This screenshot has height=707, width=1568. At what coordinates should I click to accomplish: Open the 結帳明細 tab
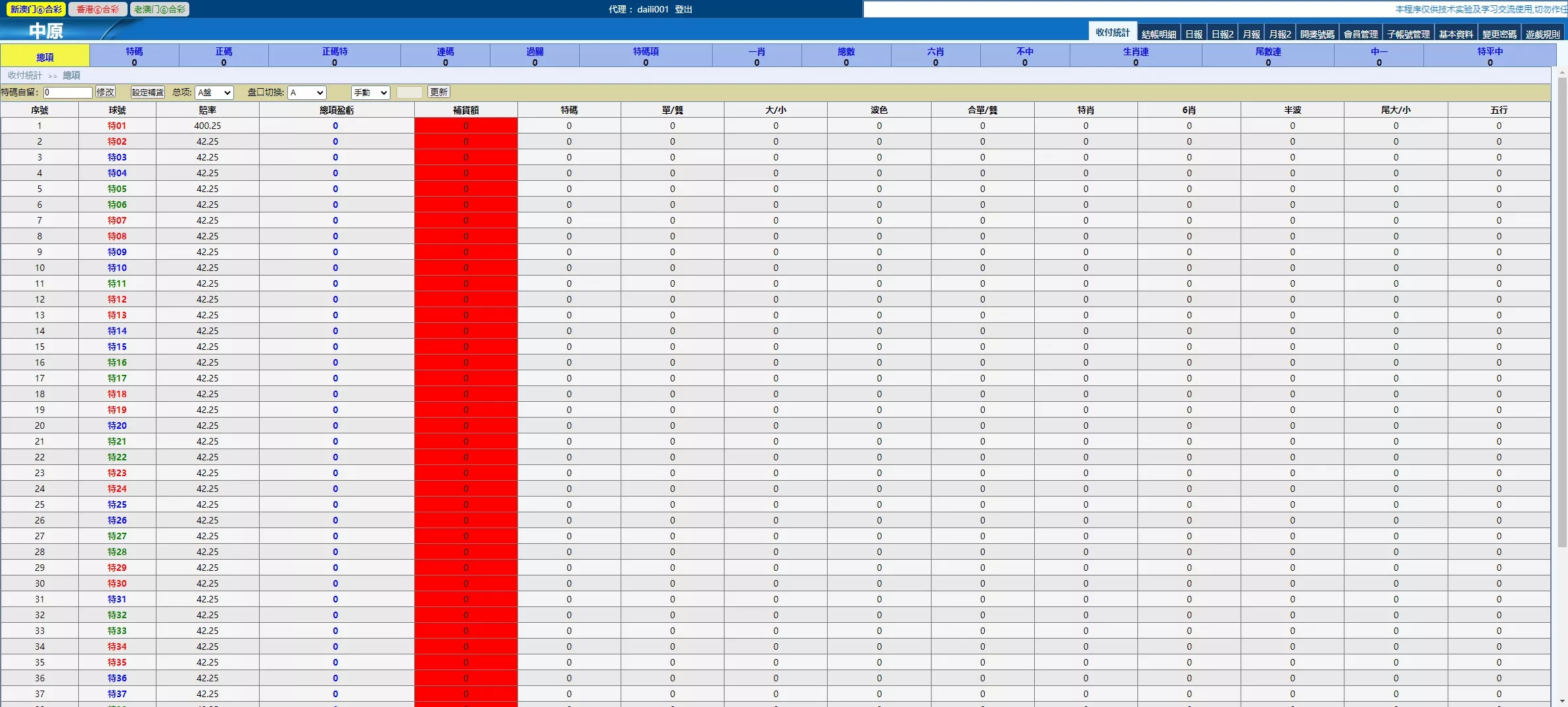click(x=1158, y=34)
